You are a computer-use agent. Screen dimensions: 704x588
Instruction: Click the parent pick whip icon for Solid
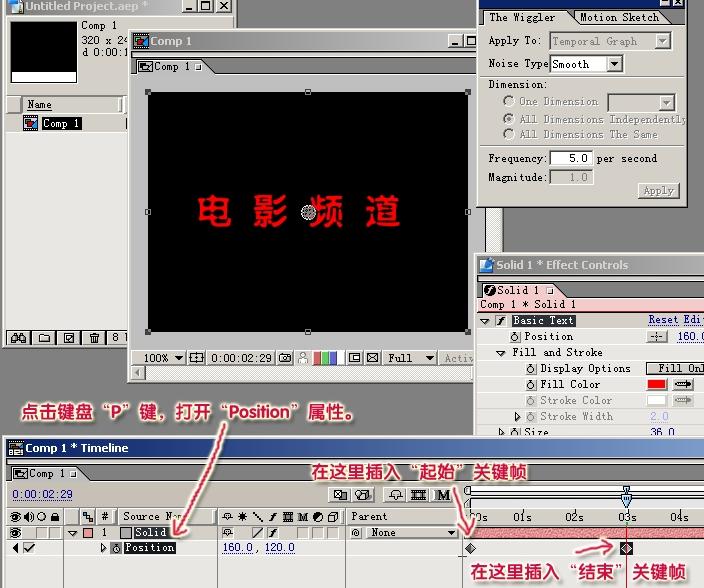pos(356,533)
